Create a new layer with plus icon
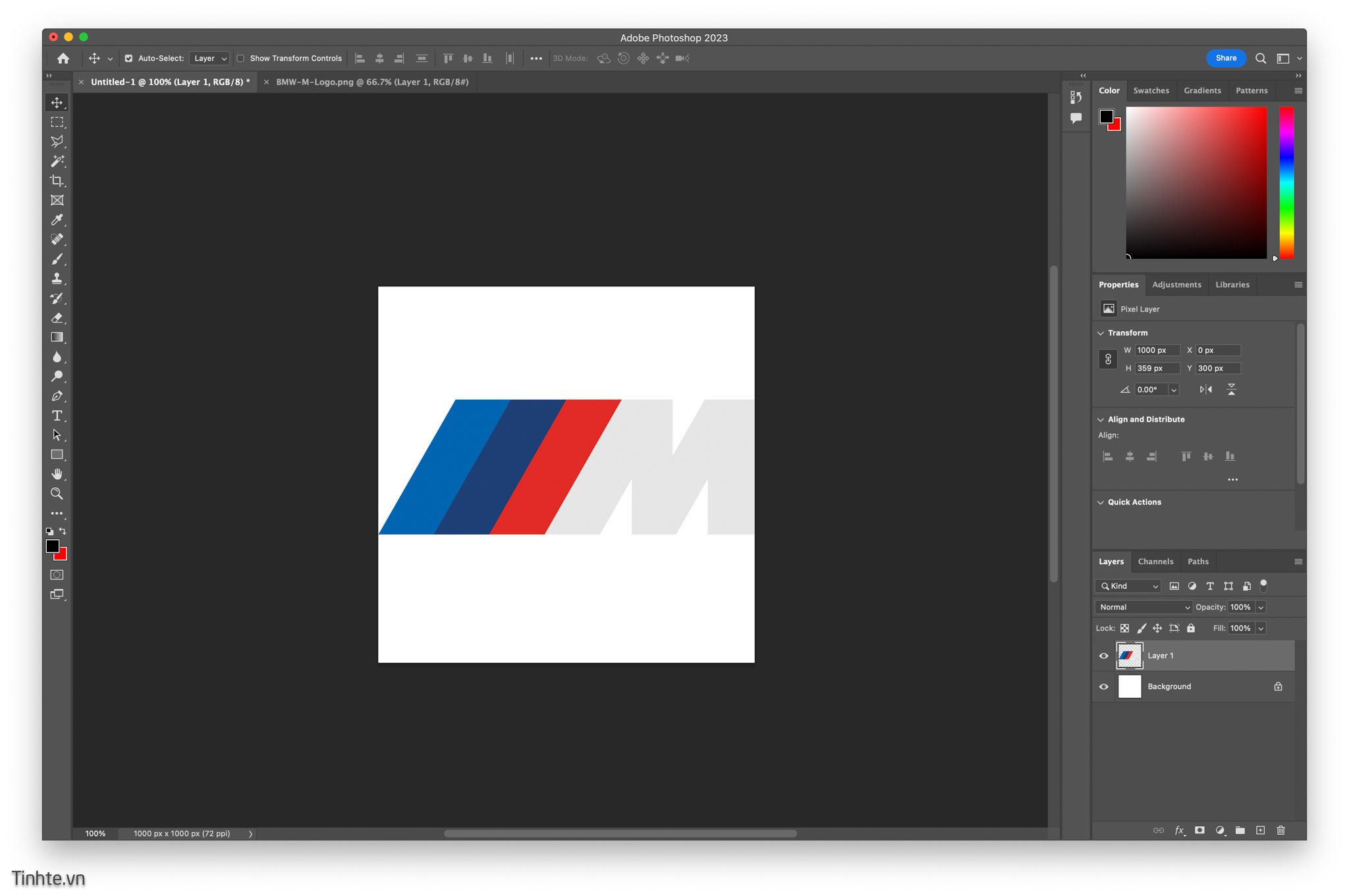 click(x=1261, y=830)
